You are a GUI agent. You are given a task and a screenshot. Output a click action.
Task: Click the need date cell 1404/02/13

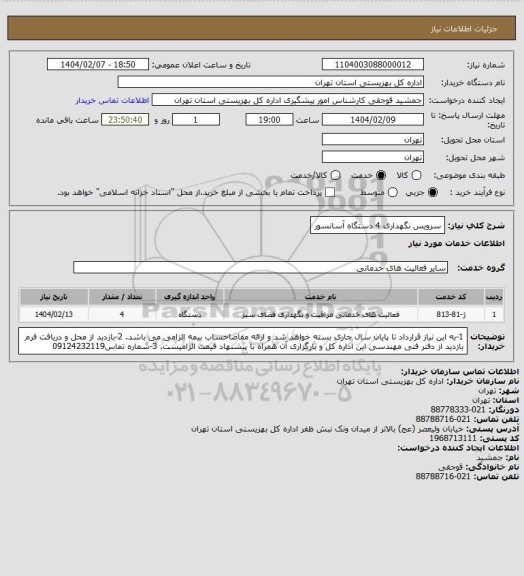click(x=54, y=314)
